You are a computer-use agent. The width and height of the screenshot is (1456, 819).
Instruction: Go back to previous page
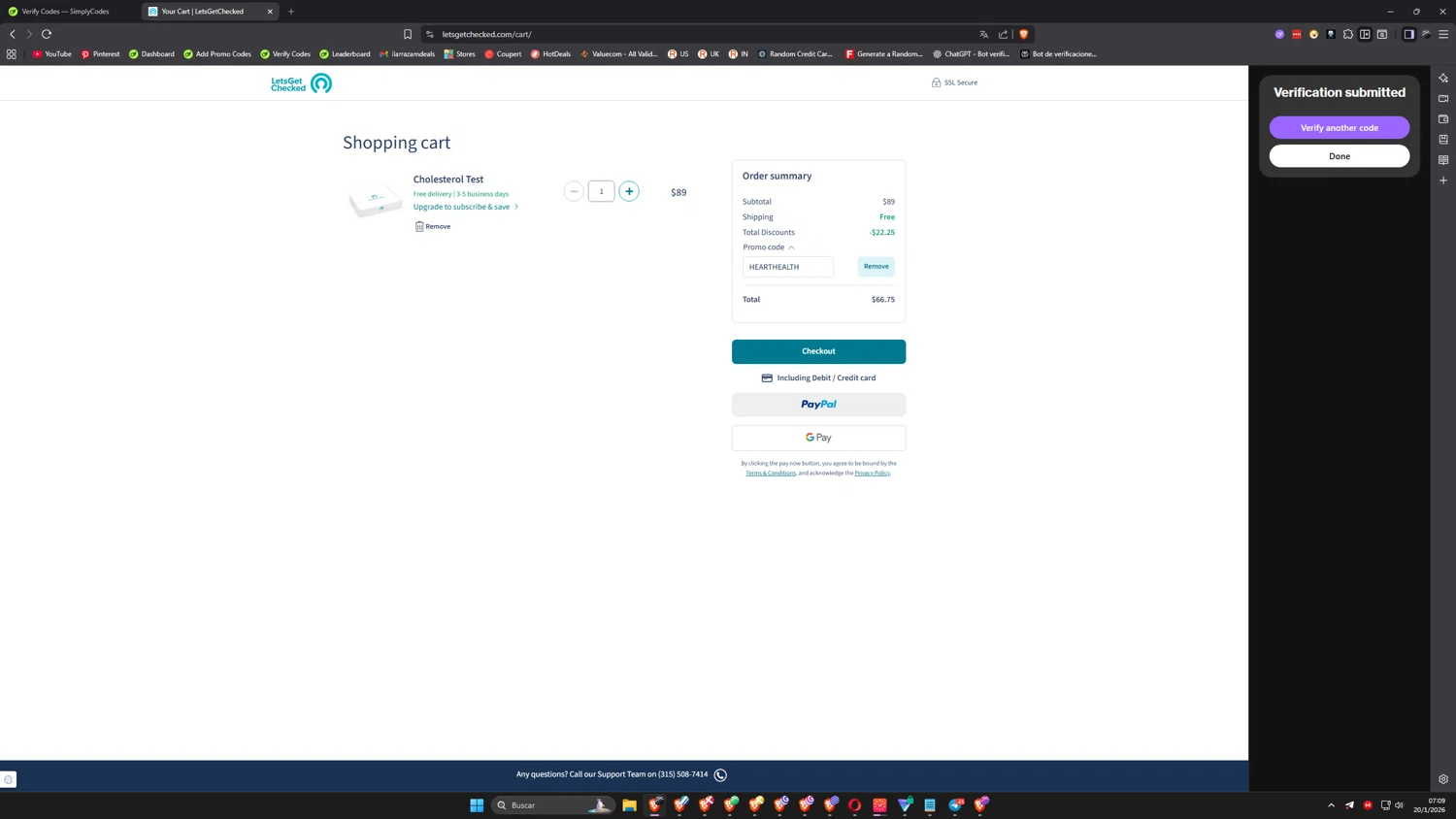point(13,34)
